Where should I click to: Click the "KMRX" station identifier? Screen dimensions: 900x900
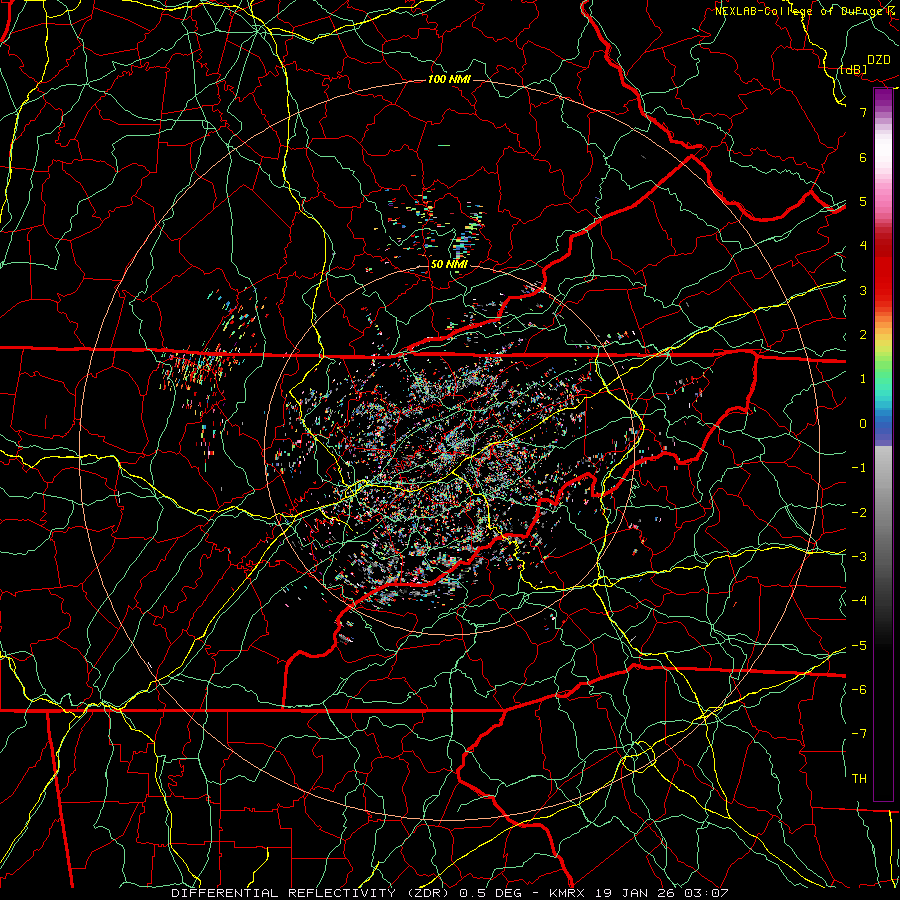coord(566,893)
